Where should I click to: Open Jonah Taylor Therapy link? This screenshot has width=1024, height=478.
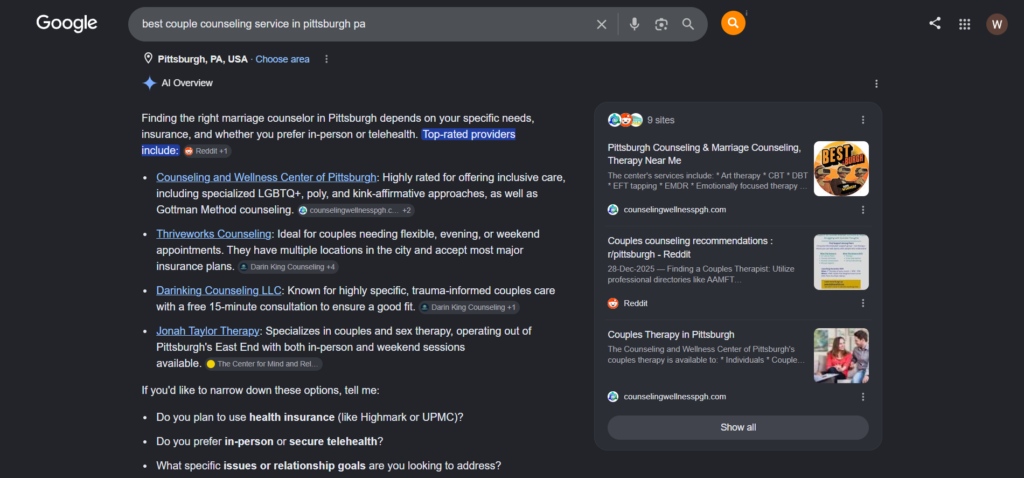pyautogui.click(x=208, y=330)
